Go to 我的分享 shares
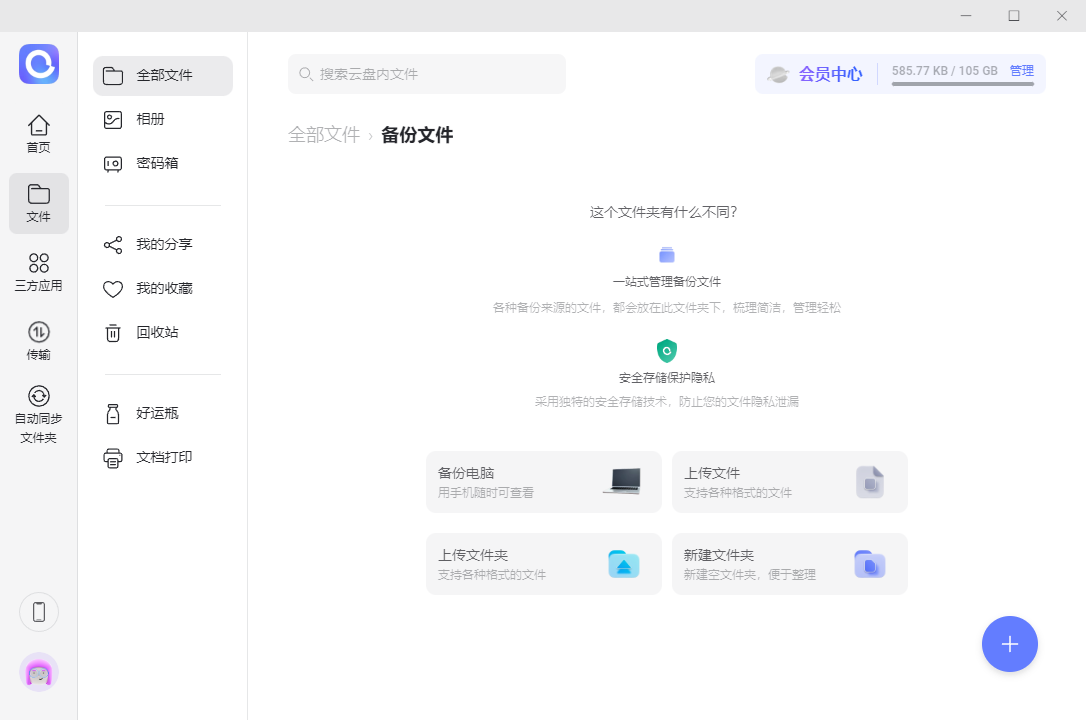Viewport: 1086px width, 720px height. (164, 245)
